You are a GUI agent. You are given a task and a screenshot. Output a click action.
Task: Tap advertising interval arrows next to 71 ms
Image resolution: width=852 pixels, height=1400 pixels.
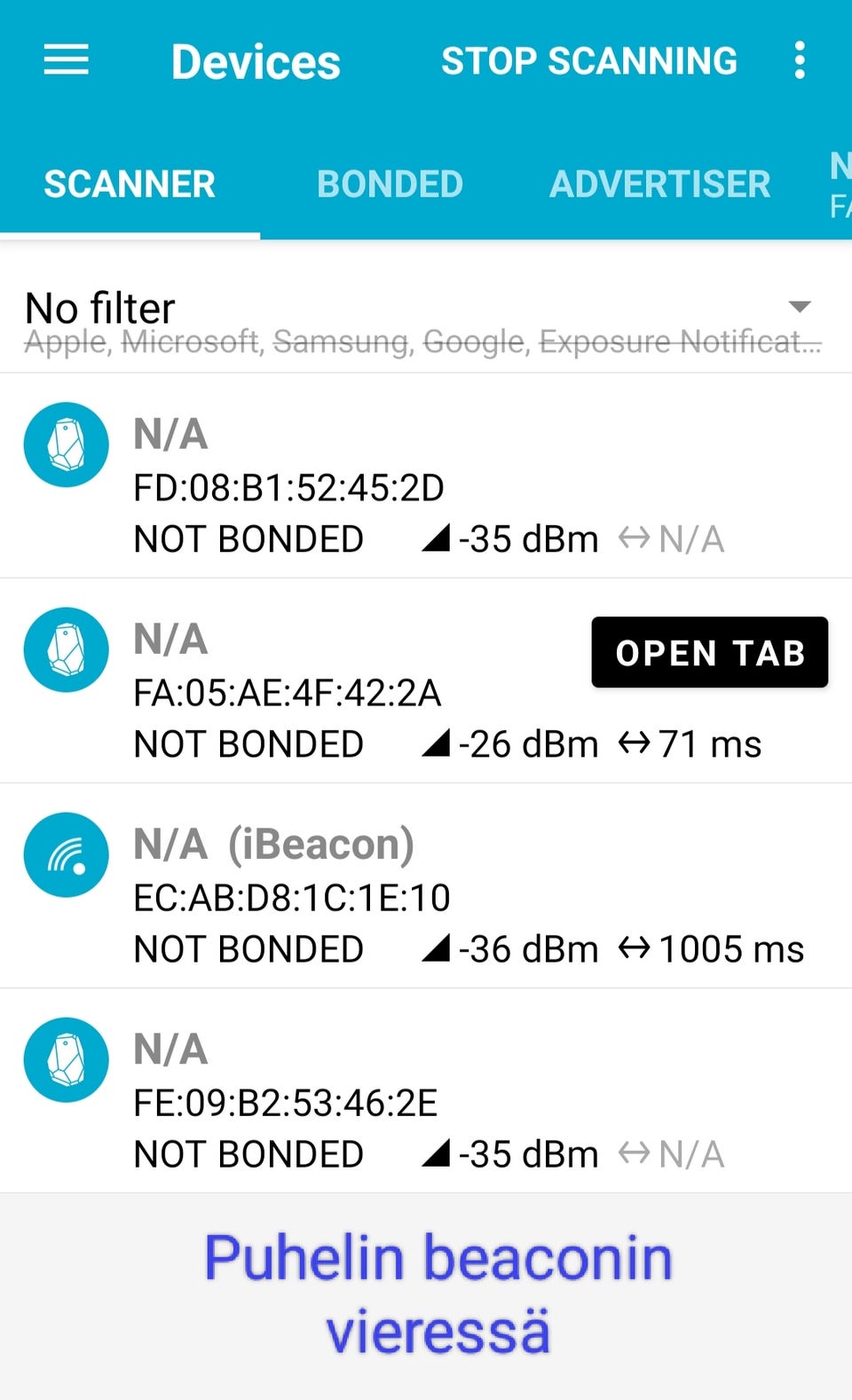tap(634, 743)
